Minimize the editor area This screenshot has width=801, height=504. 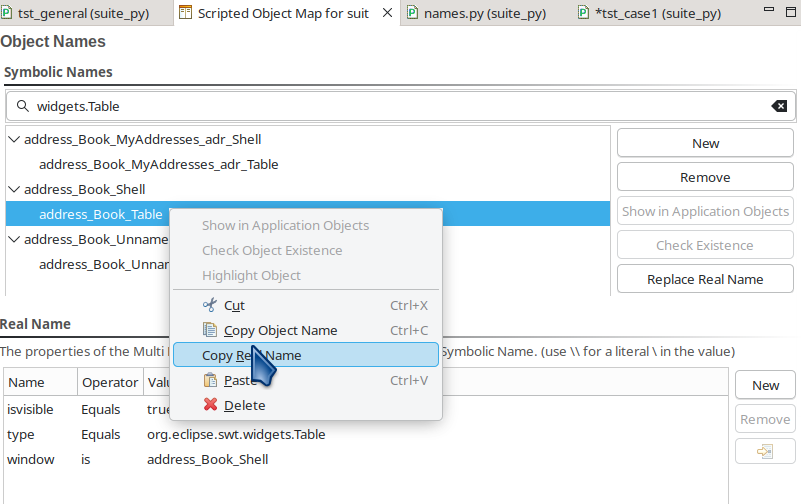[x=769, y=10]
